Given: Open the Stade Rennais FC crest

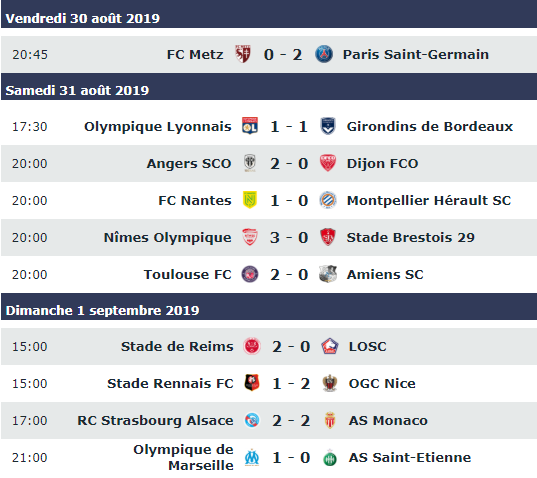Looking at the screenshot, I should pyautogui.click(x=252, y=383).
